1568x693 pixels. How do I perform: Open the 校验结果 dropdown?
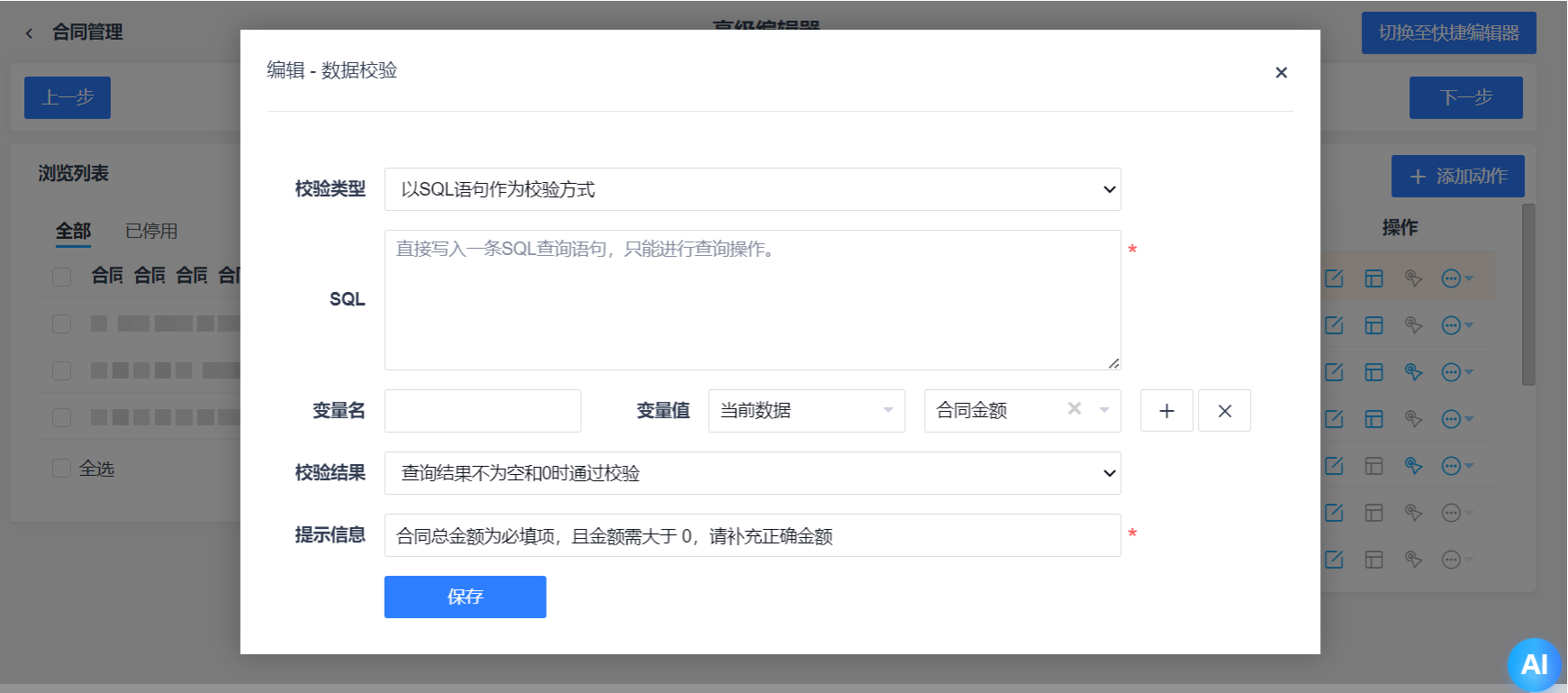tap(752, 473)
